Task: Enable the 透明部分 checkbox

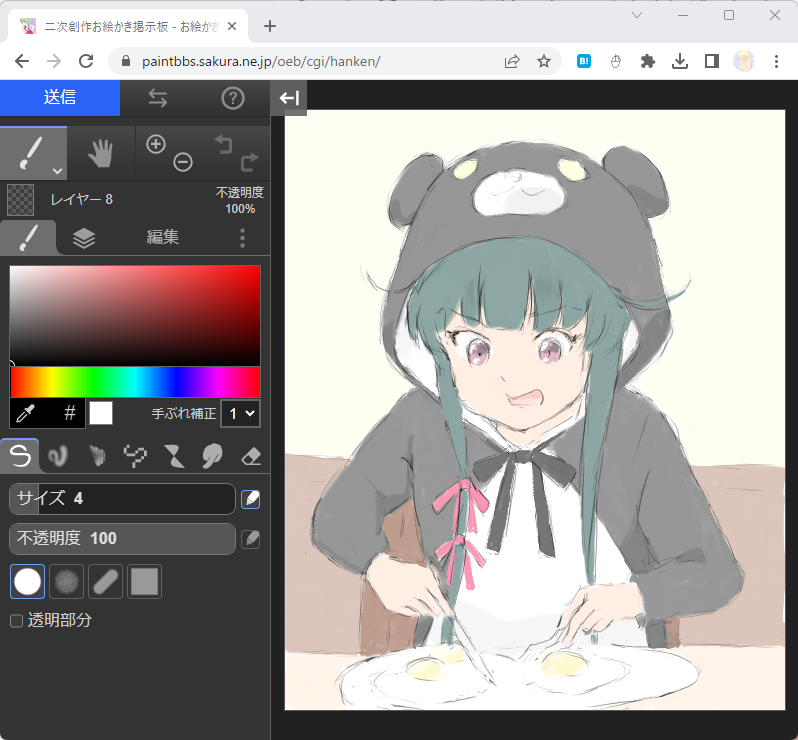Action: tap(17, 620)
